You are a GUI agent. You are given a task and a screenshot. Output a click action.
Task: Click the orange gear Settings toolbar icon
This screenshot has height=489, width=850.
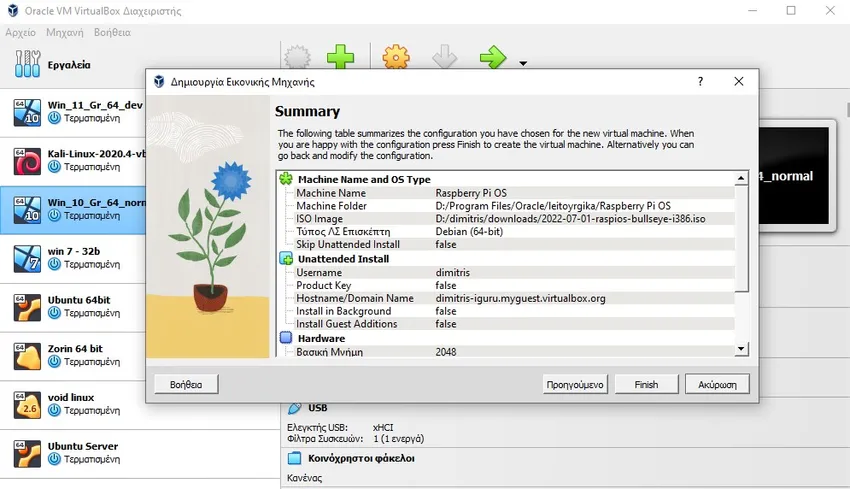396,57
